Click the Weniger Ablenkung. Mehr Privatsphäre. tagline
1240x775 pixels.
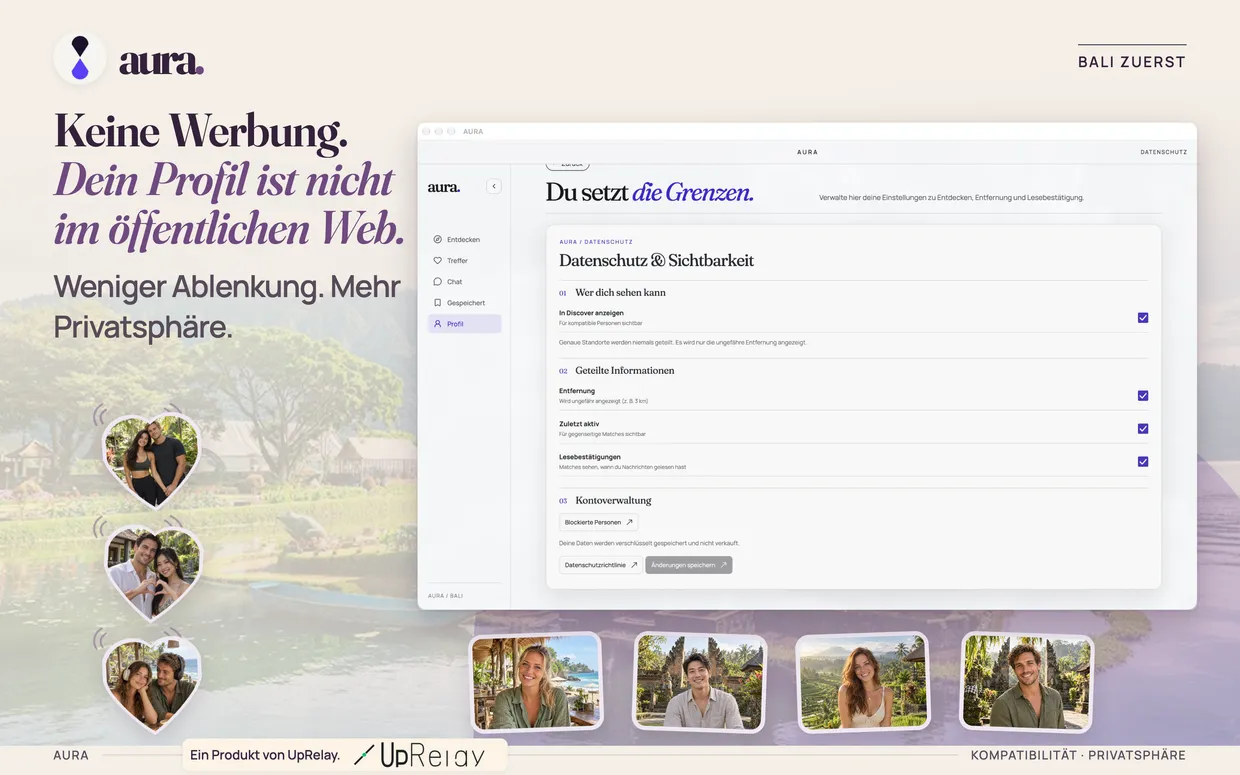point(227,306)
